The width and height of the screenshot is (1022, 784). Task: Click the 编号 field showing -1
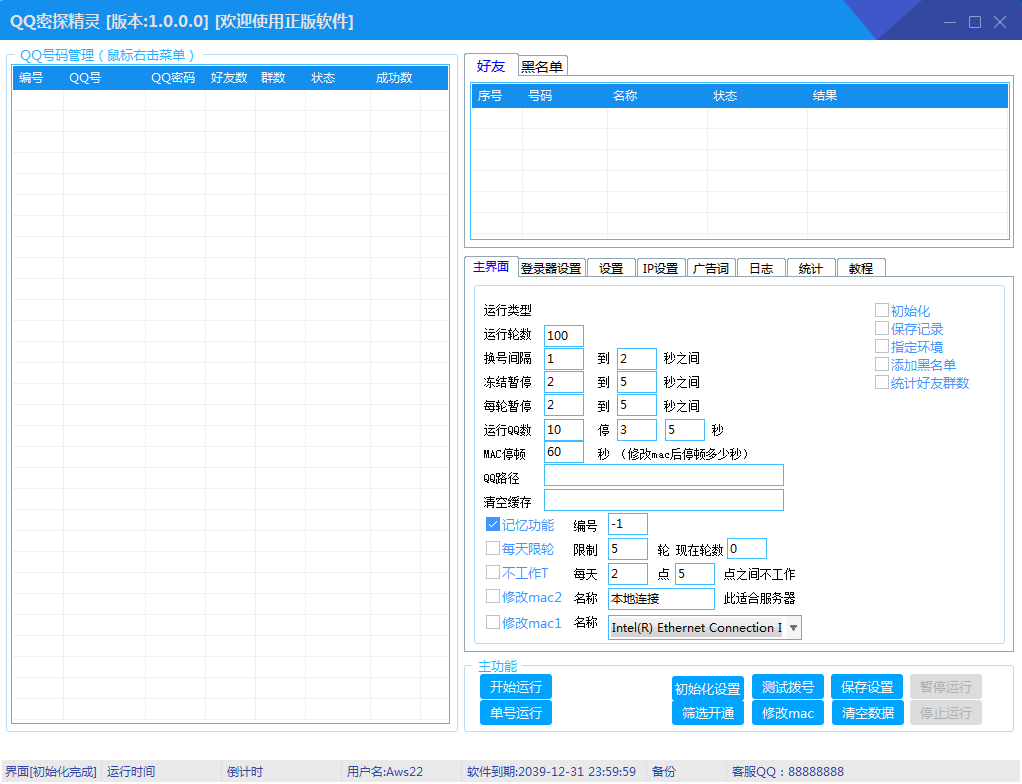click(628, 524)
